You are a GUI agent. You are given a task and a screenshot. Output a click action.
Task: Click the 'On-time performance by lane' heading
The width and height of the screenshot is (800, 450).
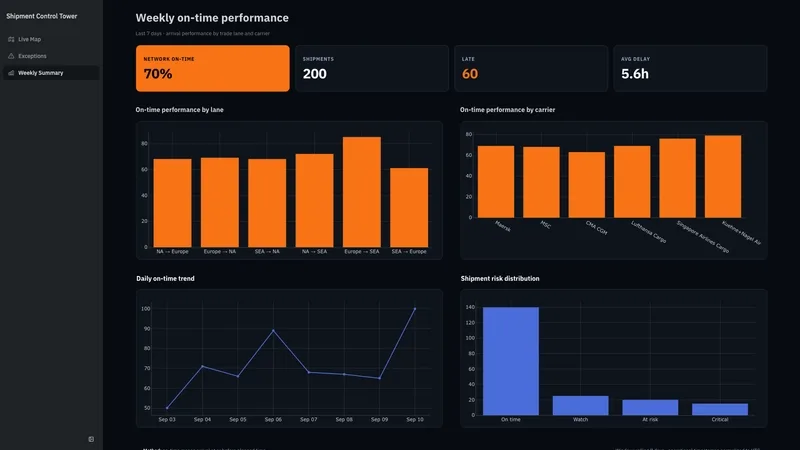pyautogui.click(x=180, y=110)
